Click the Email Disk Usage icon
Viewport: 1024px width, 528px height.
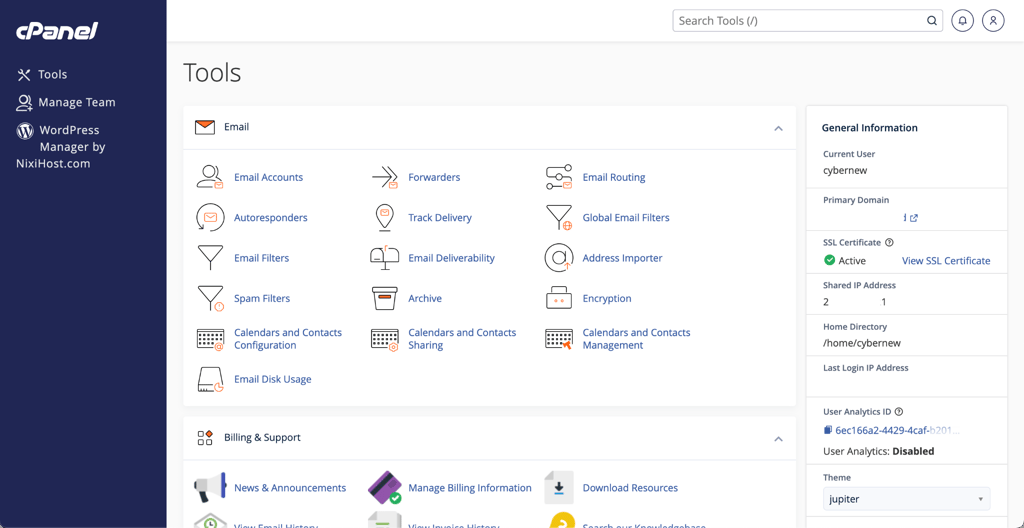[x=210, y=380]
